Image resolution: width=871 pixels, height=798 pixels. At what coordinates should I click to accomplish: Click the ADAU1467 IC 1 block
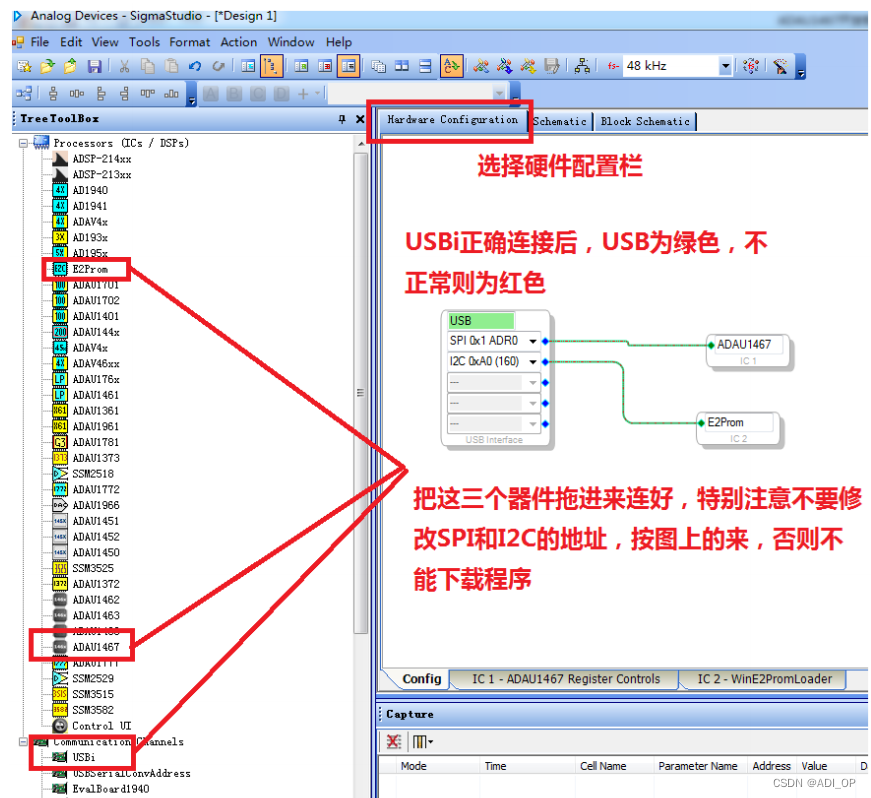747,351
